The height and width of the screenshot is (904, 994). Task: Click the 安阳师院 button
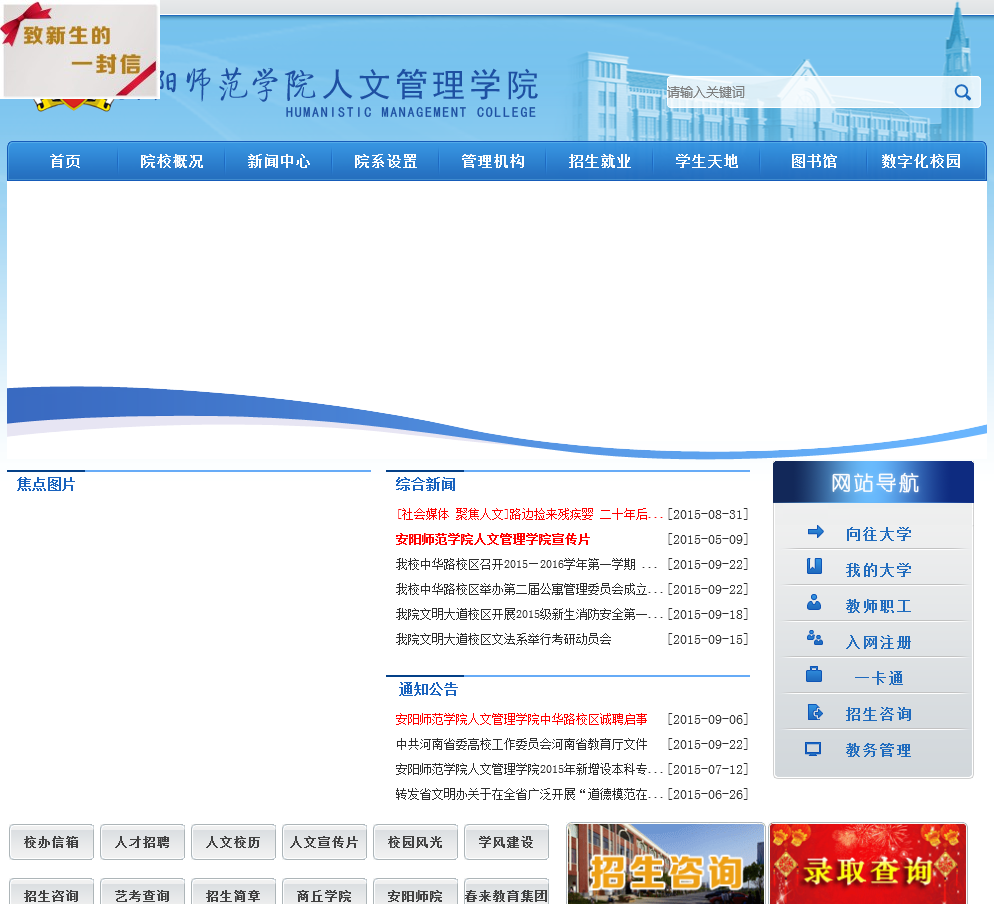[x=415, y=893]
